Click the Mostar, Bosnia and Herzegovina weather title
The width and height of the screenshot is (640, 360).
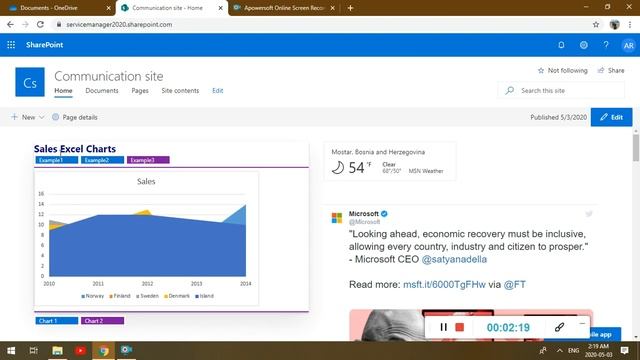[x=378, y=152]
